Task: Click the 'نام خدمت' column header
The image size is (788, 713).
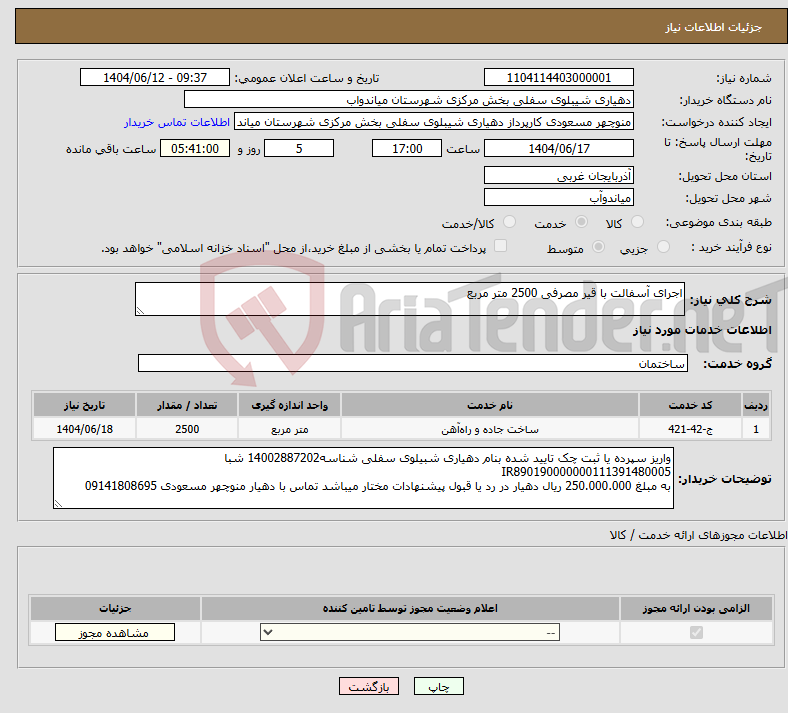Action: click(490, 404)
